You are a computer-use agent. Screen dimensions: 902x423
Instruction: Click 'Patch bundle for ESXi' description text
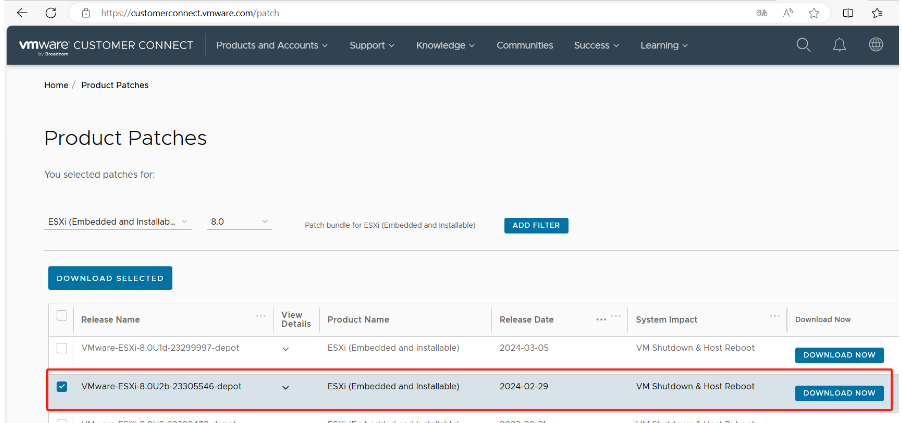point(390,226)
